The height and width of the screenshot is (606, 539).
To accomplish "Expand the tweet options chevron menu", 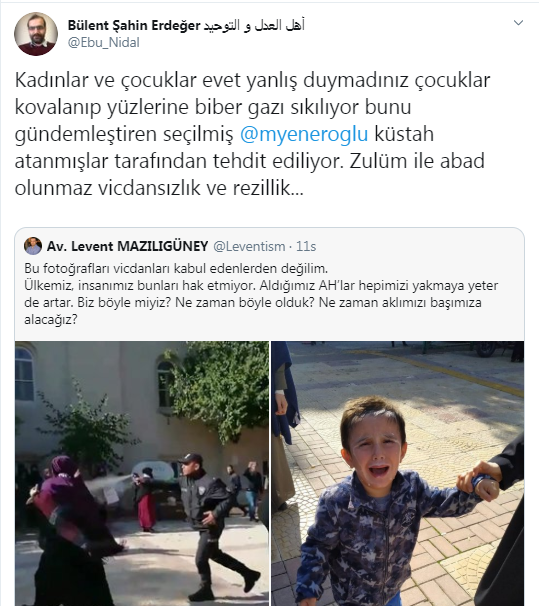I will pyautogui.click(x=518, y=23).
